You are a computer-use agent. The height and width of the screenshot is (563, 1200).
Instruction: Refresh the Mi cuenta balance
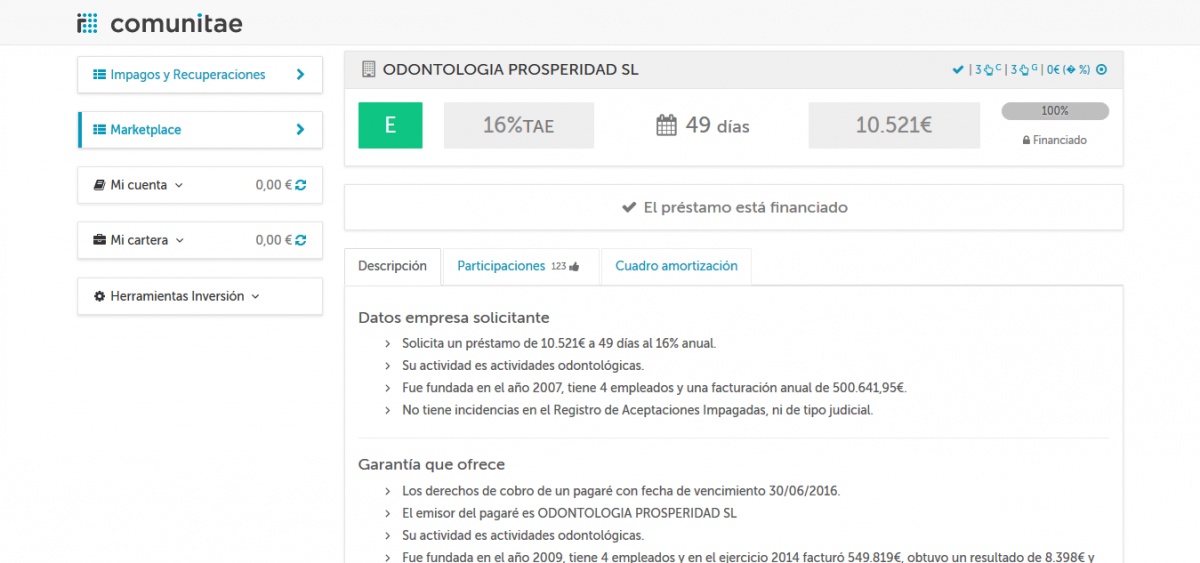[x=301, y=185]
